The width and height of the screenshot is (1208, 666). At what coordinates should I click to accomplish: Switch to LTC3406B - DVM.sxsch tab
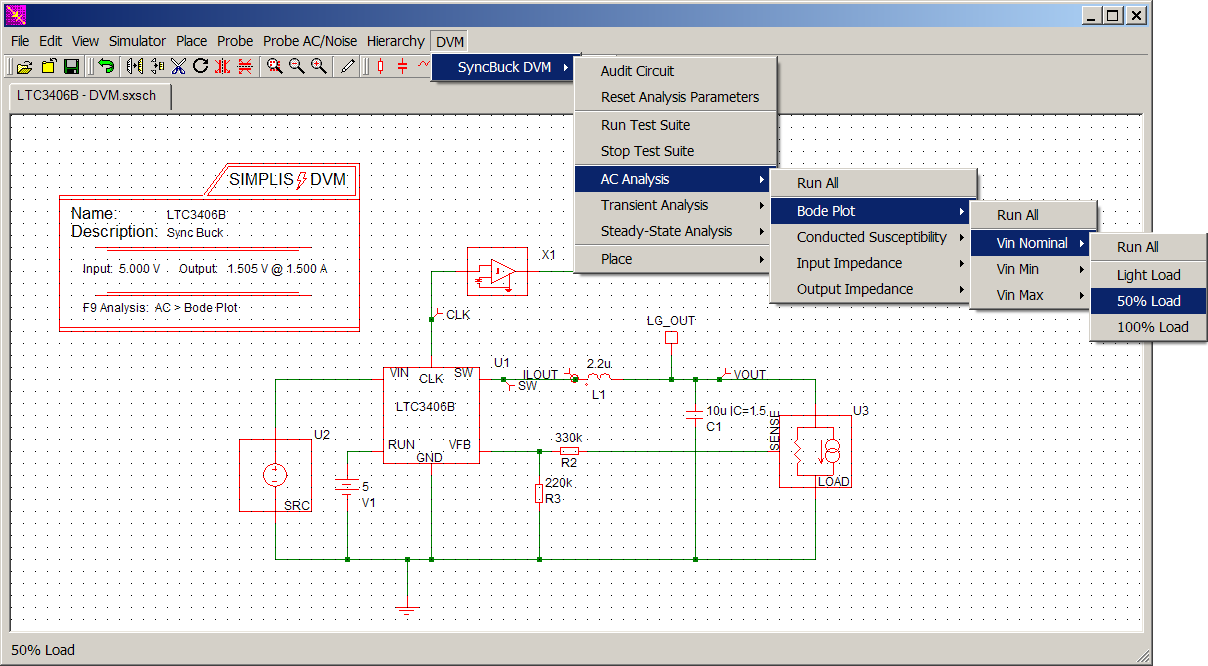(87, 96)
